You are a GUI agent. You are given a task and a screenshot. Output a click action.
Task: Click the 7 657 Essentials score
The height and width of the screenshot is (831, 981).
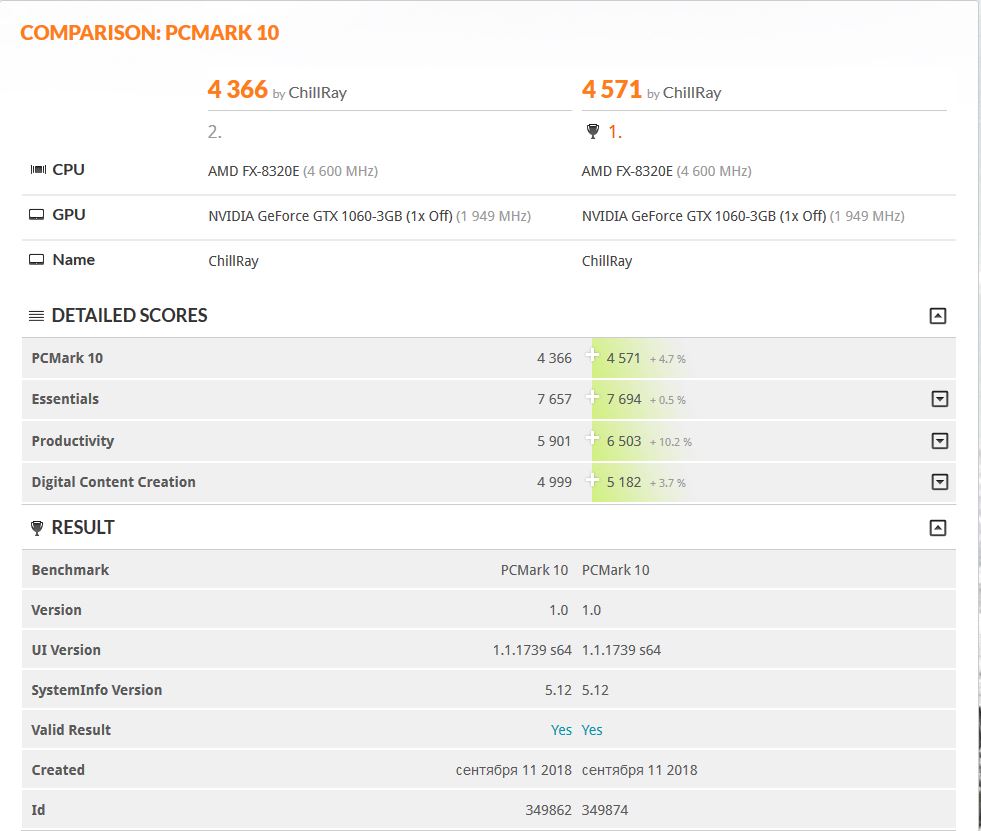[554, 399]
